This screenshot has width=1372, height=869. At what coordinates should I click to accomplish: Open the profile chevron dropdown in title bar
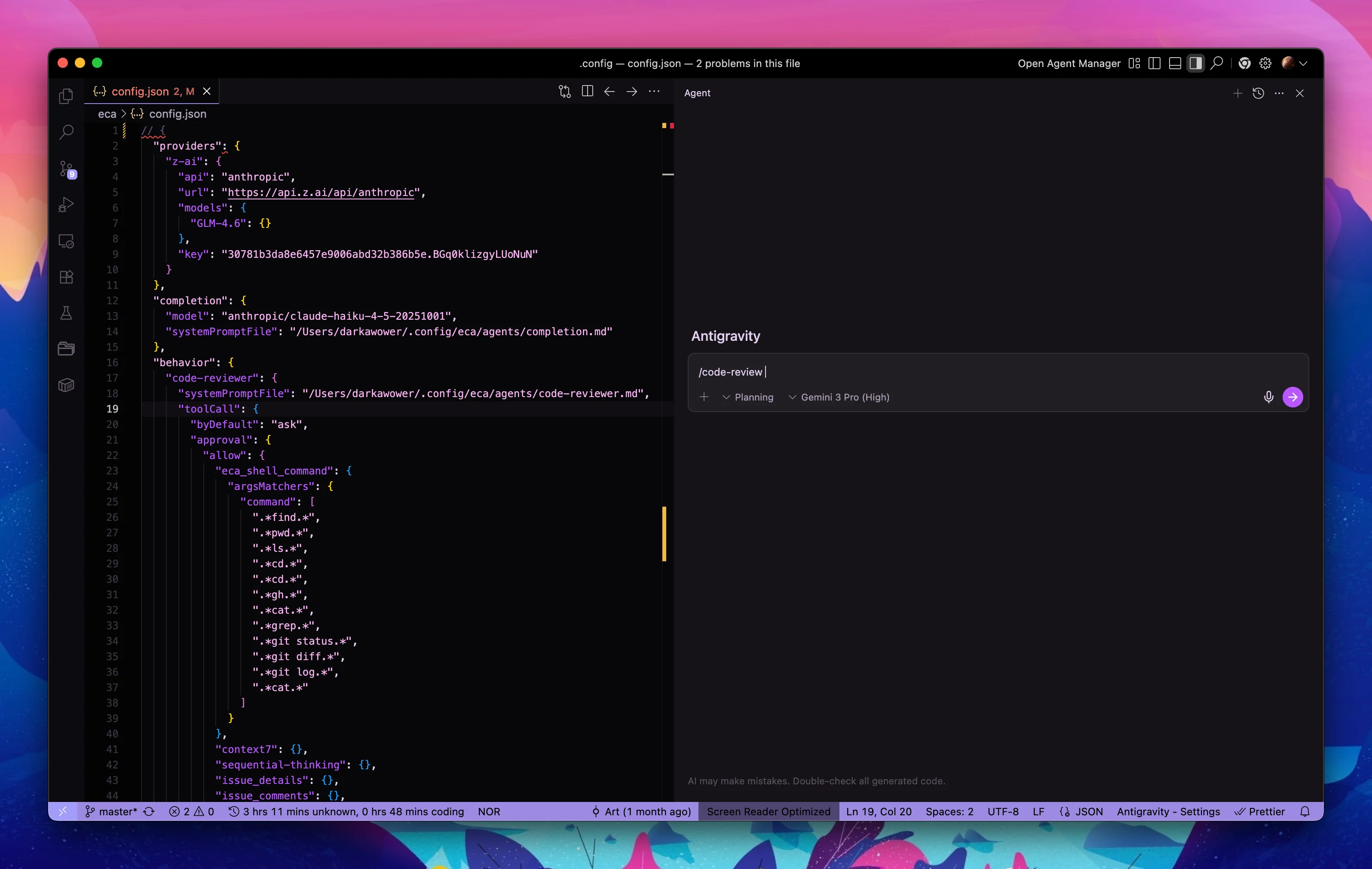click(x=1304, y=63)
